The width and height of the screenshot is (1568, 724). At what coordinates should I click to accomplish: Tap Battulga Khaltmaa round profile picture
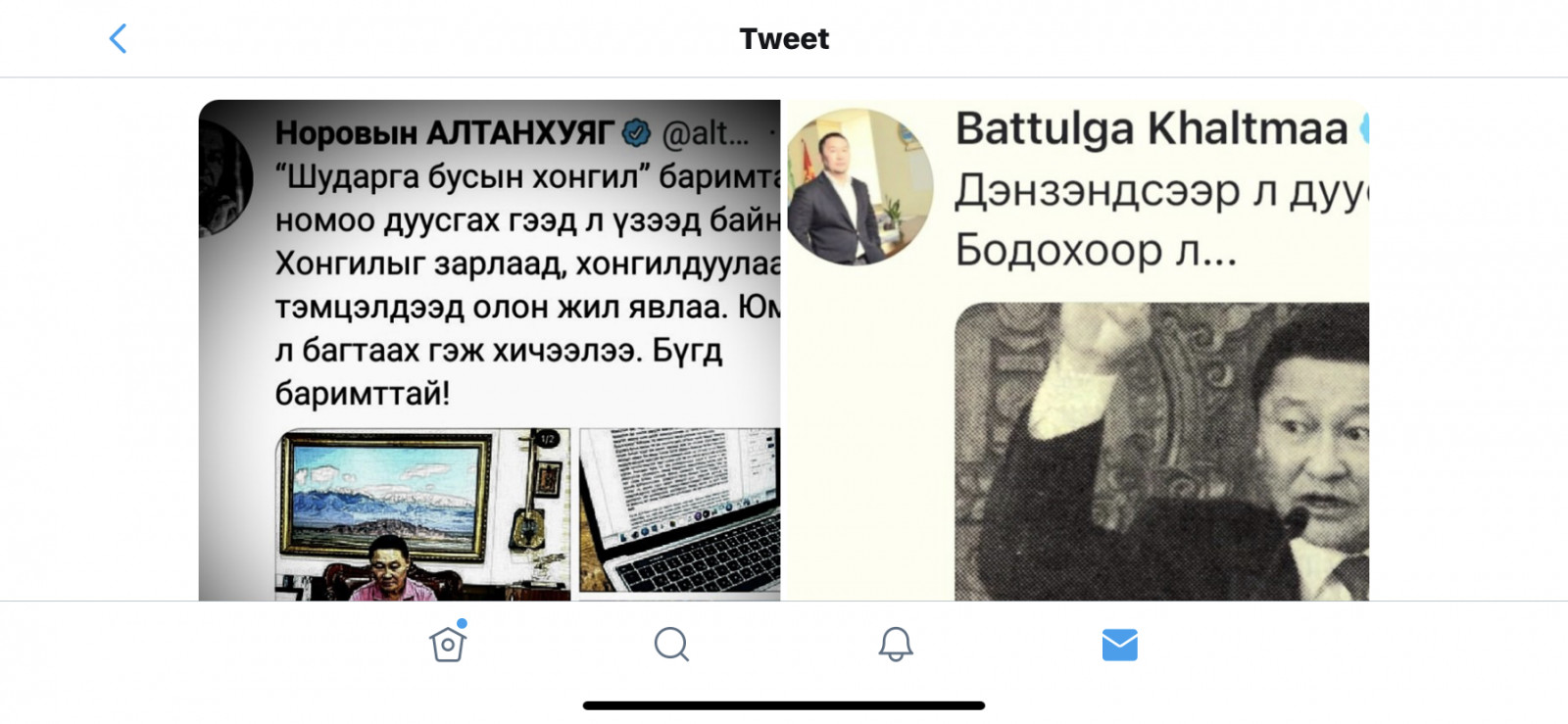pos(860,186)
